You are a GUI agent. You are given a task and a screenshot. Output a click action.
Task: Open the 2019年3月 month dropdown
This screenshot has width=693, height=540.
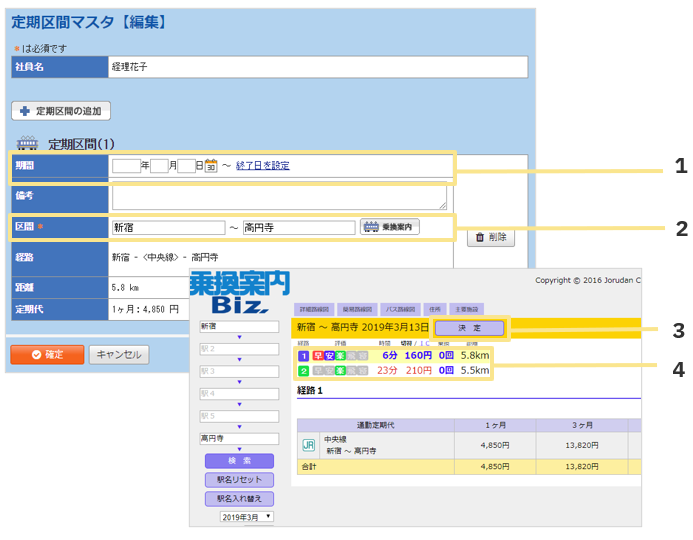[247, 517]
